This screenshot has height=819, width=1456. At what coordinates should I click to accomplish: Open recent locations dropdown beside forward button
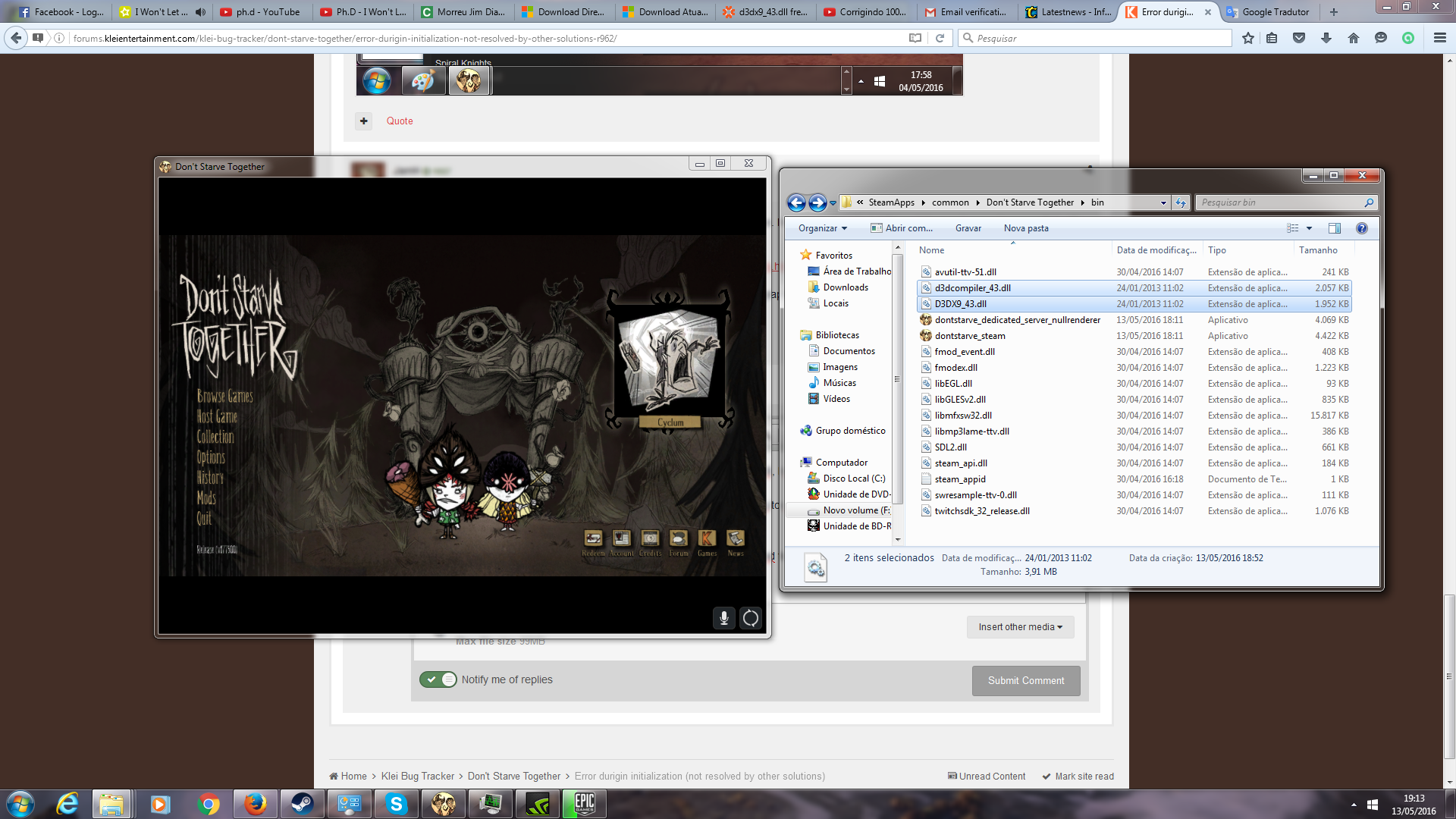833,202
